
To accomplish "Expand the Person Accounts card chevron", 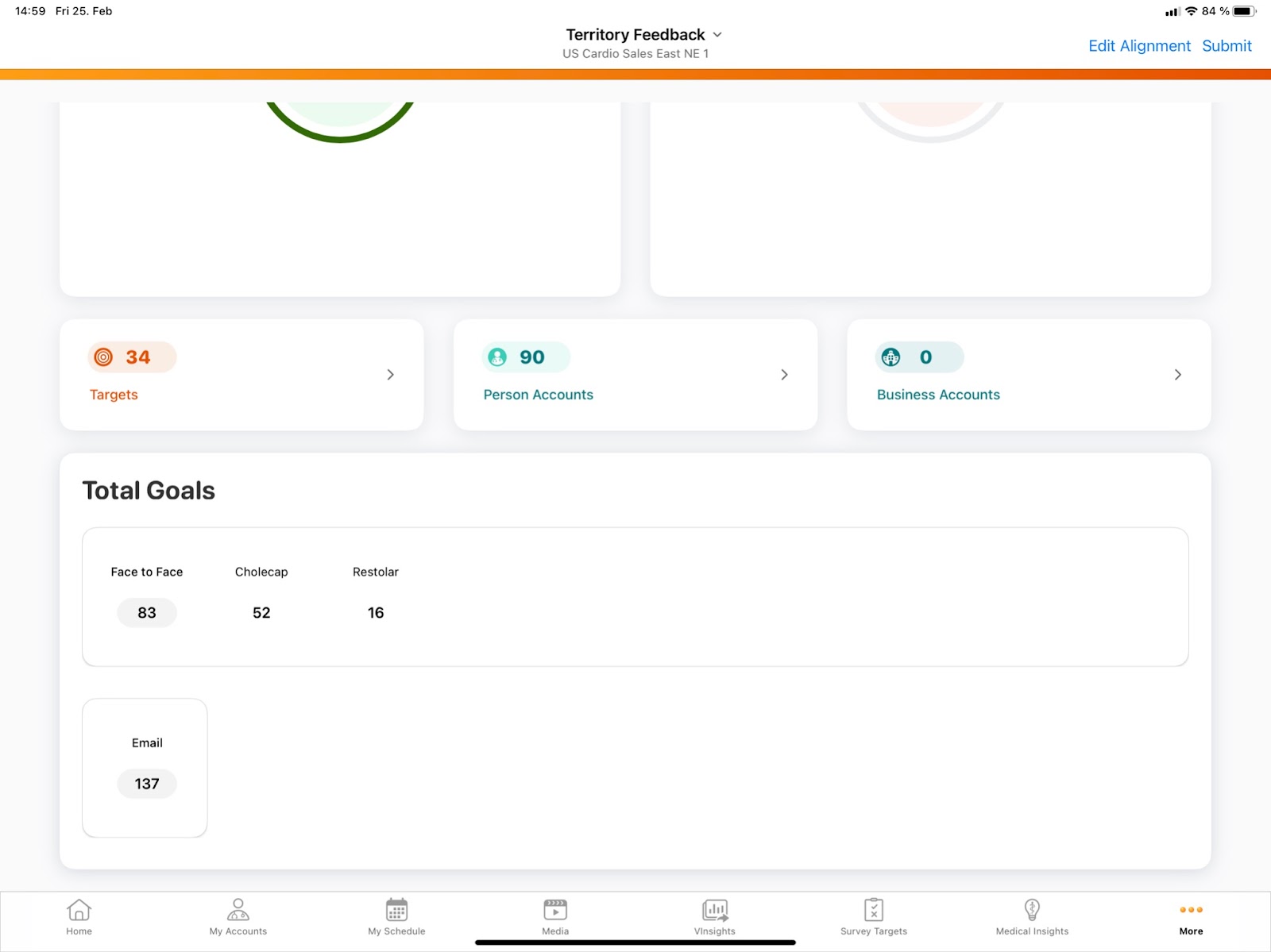I will pos(784,375).
